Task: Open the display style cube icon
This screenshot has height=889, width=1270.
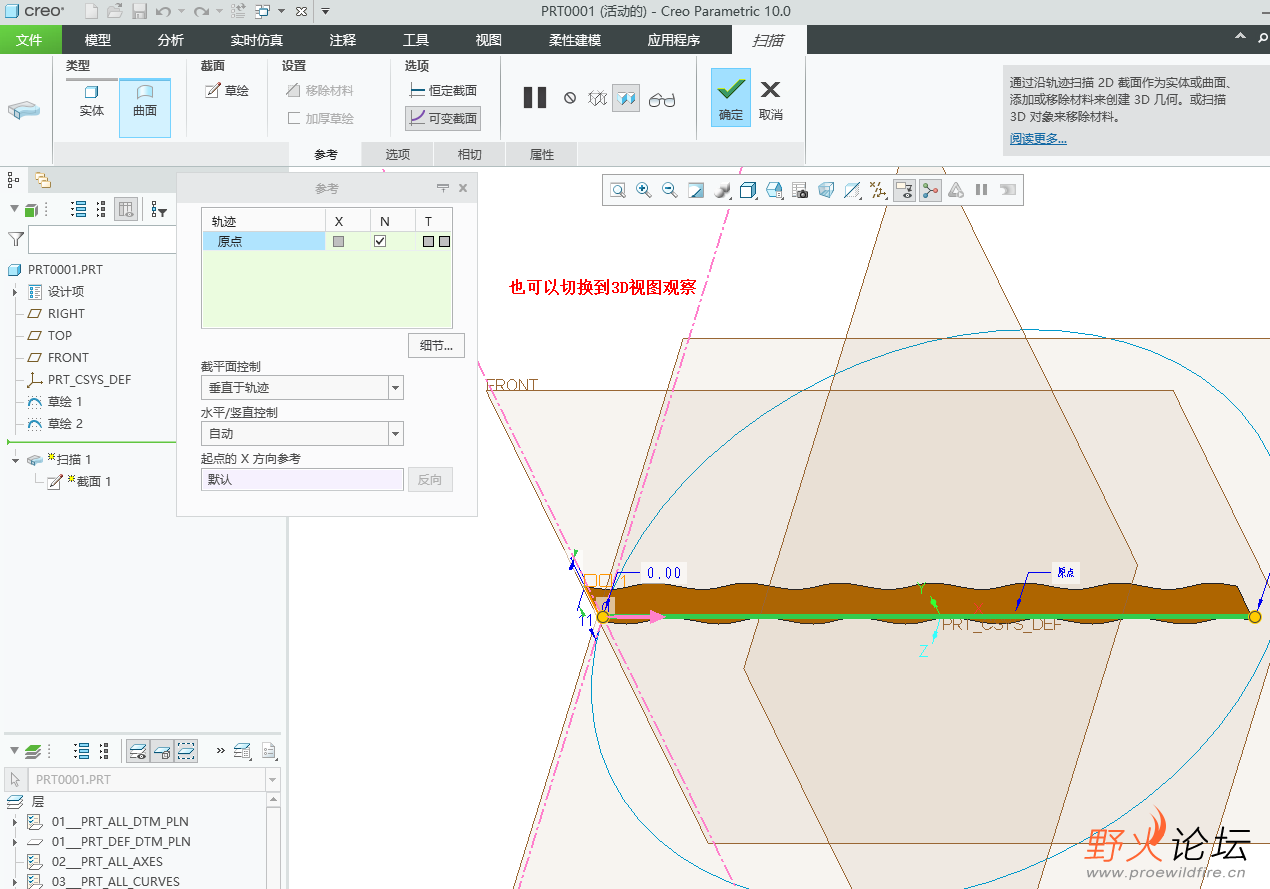Action: [748, 190]
